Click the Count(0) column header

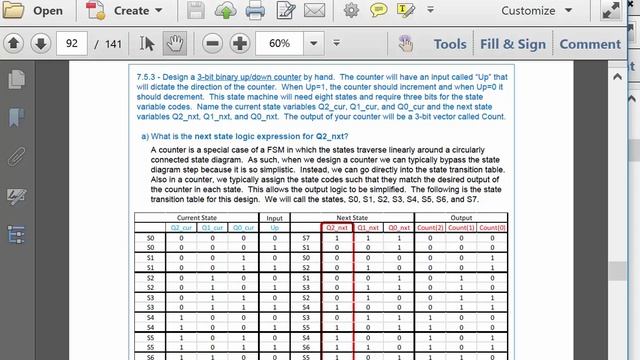point(492,228)
